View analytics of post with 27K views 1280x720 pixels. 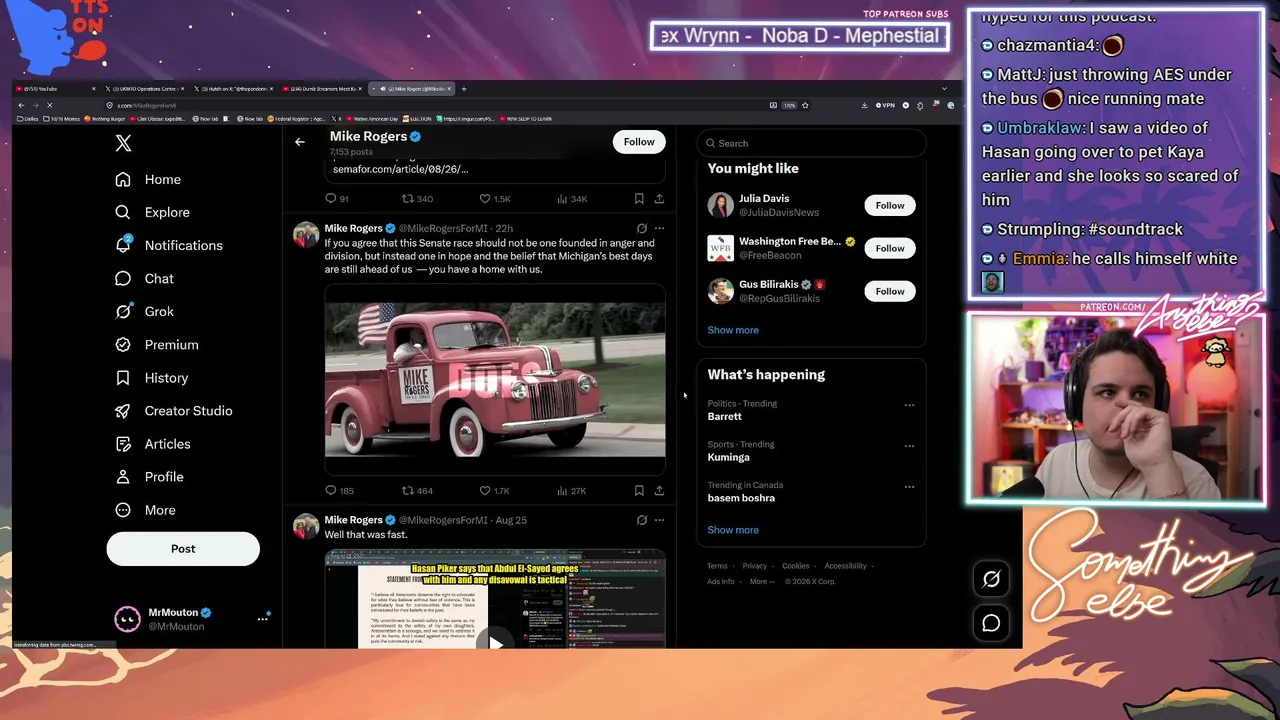click(x=572, y=491)
